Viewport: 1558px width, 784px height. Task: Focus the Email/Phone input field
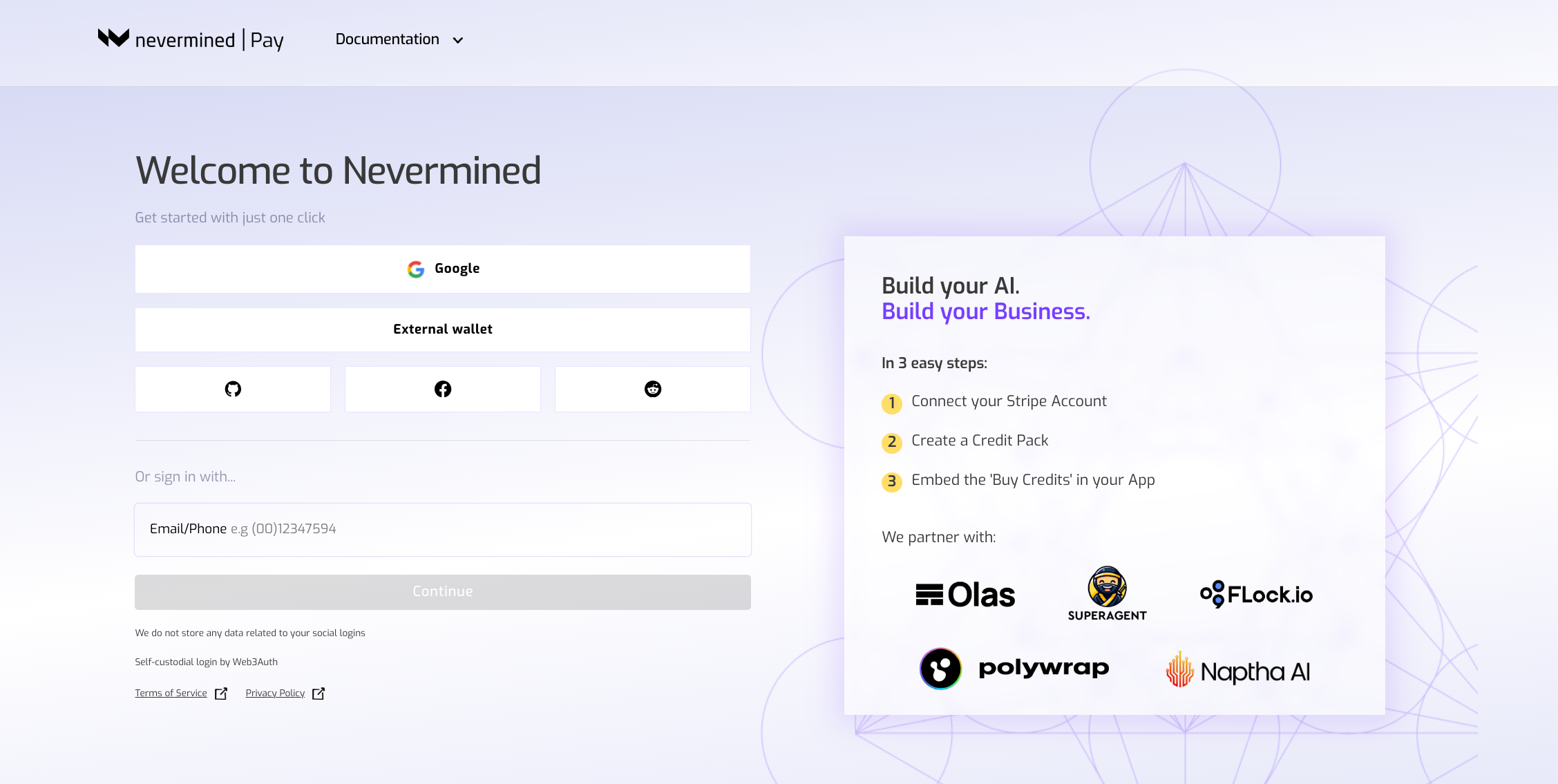pos(443,529)
